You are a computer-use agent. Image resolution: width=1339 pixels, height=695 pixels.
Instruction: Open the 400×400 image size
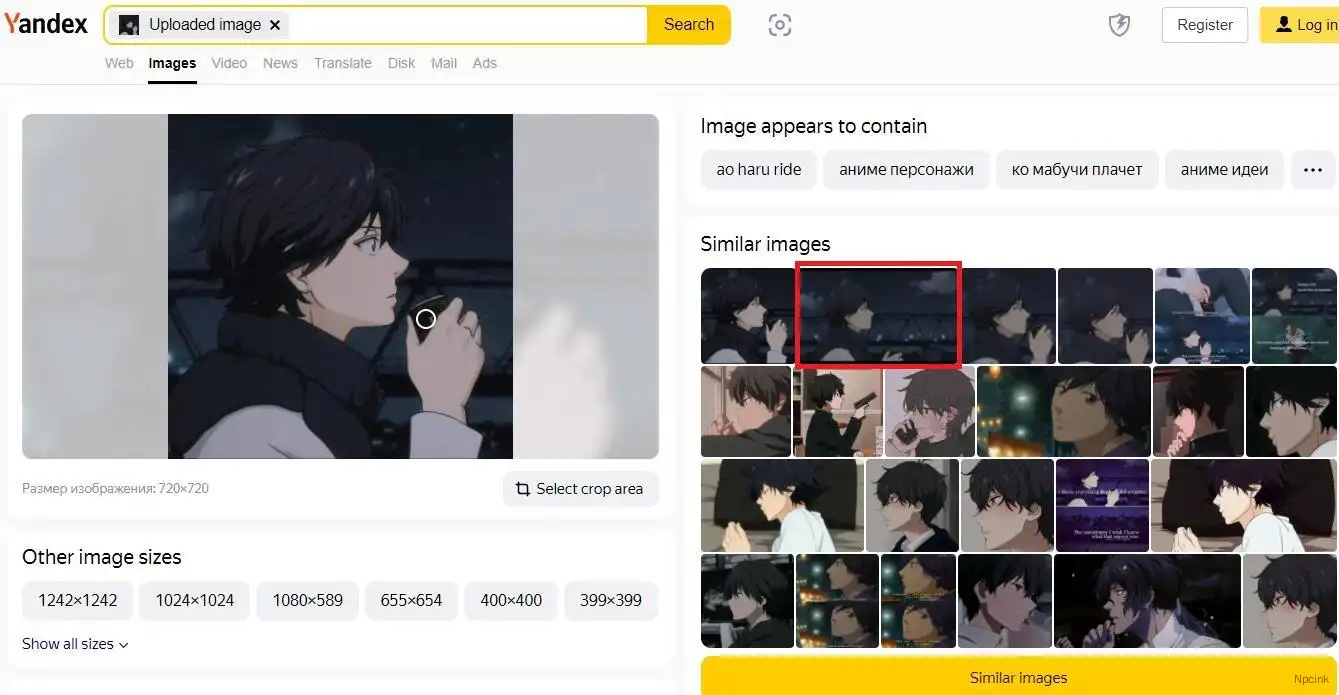[x=511, y=601]
